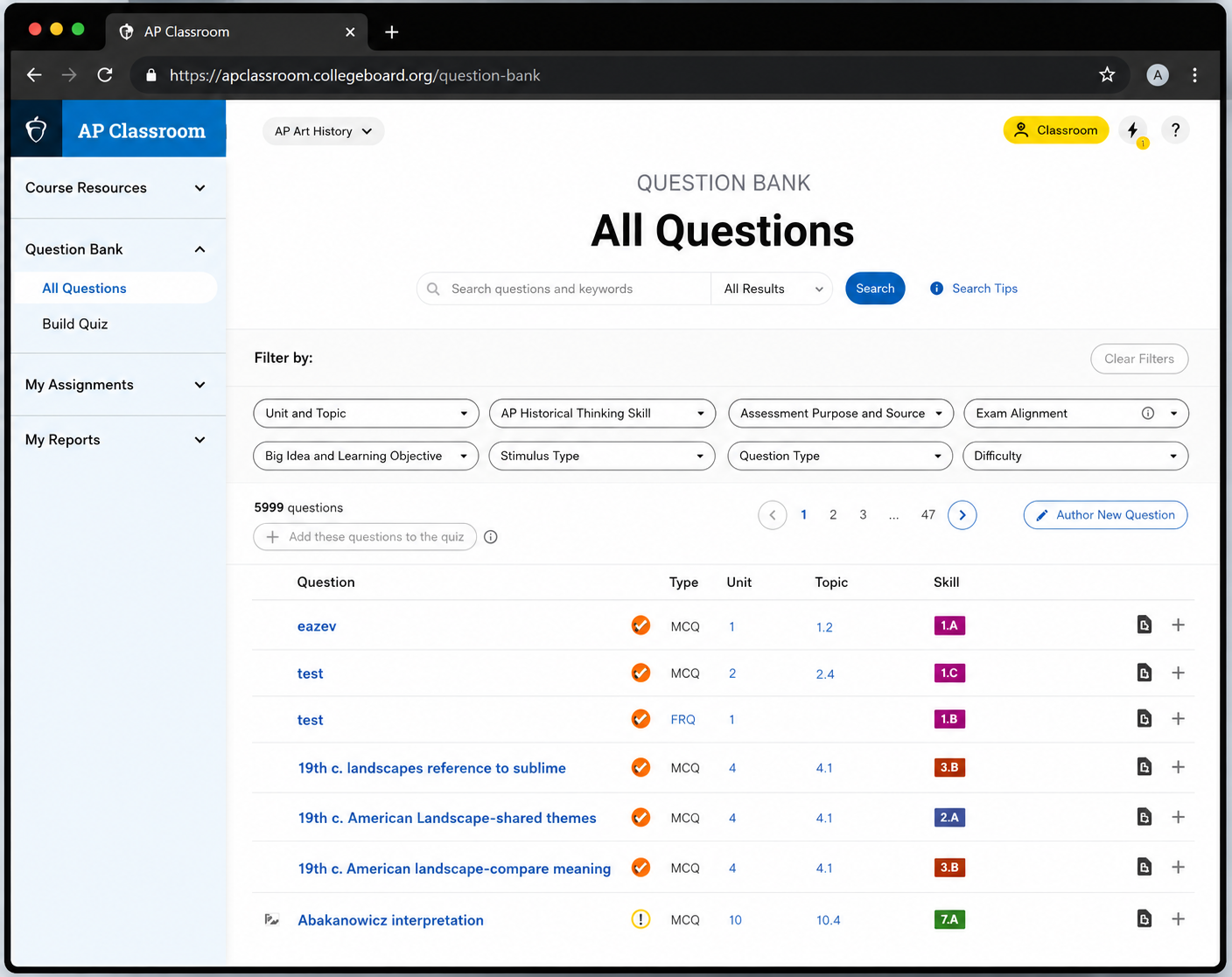1232x977 pixels.
Task: Open the question mark help icon
Action: coord(1175,130)
